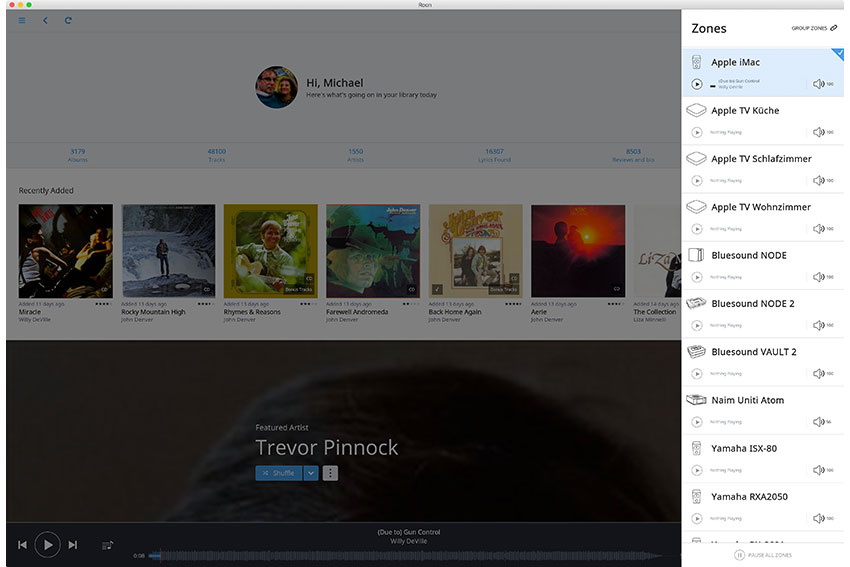Open Bluesound VAULT 2 volume control
Viewport: 850px width, 567px height.
pos(819,373)
